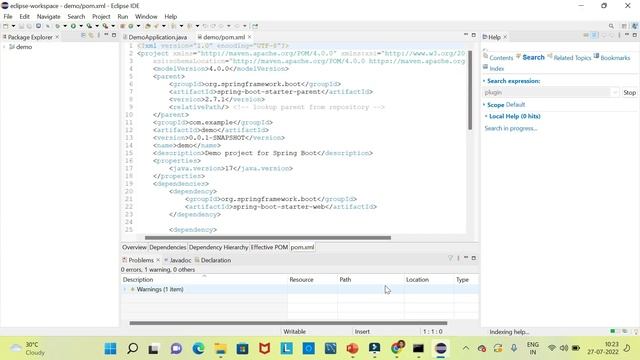Viewport: 640px width, 360px height.
Task: Sort by the Description column header
Action: (x=138, y=280)
